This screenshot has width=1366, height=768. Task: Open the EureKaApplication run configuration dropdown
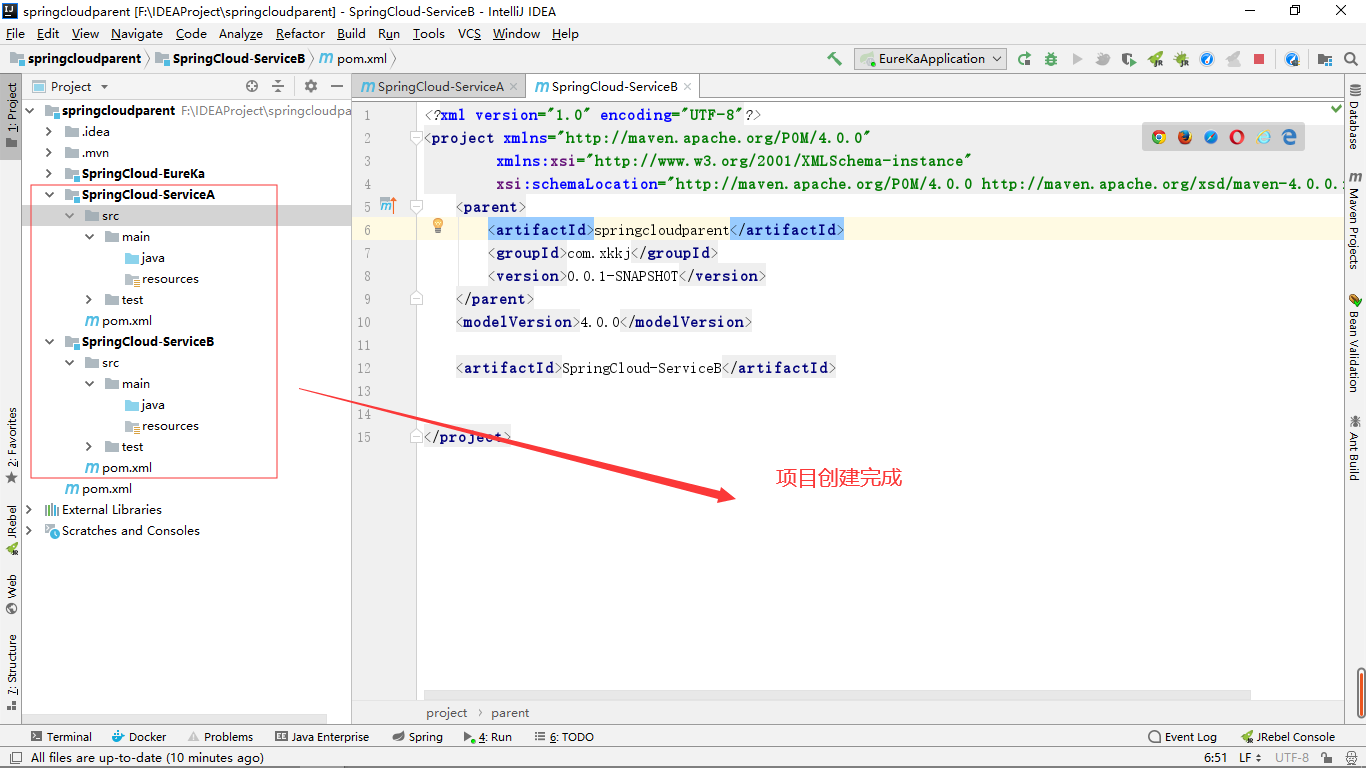pyautogui.click(x=931, y=59)
